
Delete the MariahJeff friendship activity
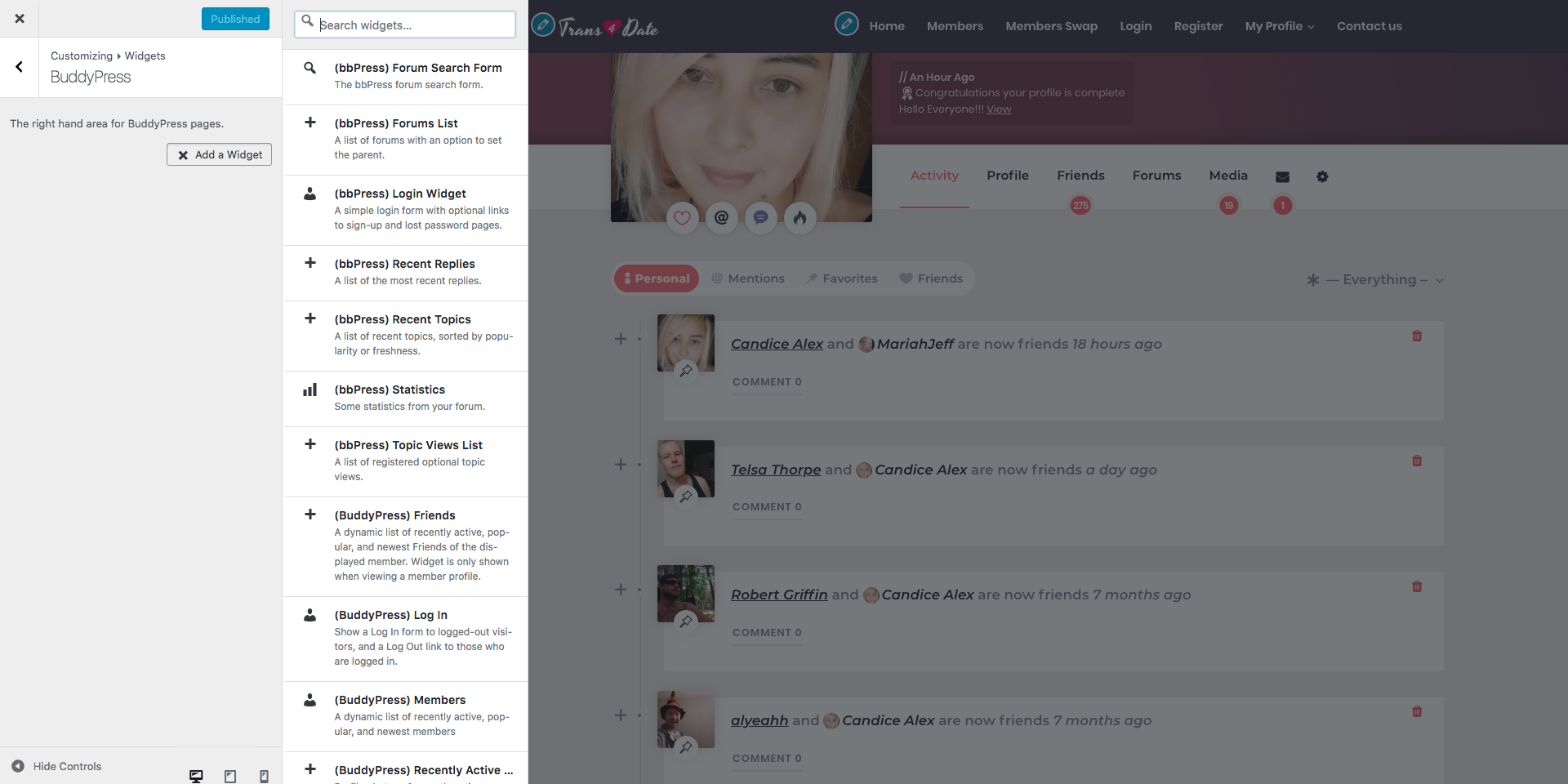pos(1417,336)
